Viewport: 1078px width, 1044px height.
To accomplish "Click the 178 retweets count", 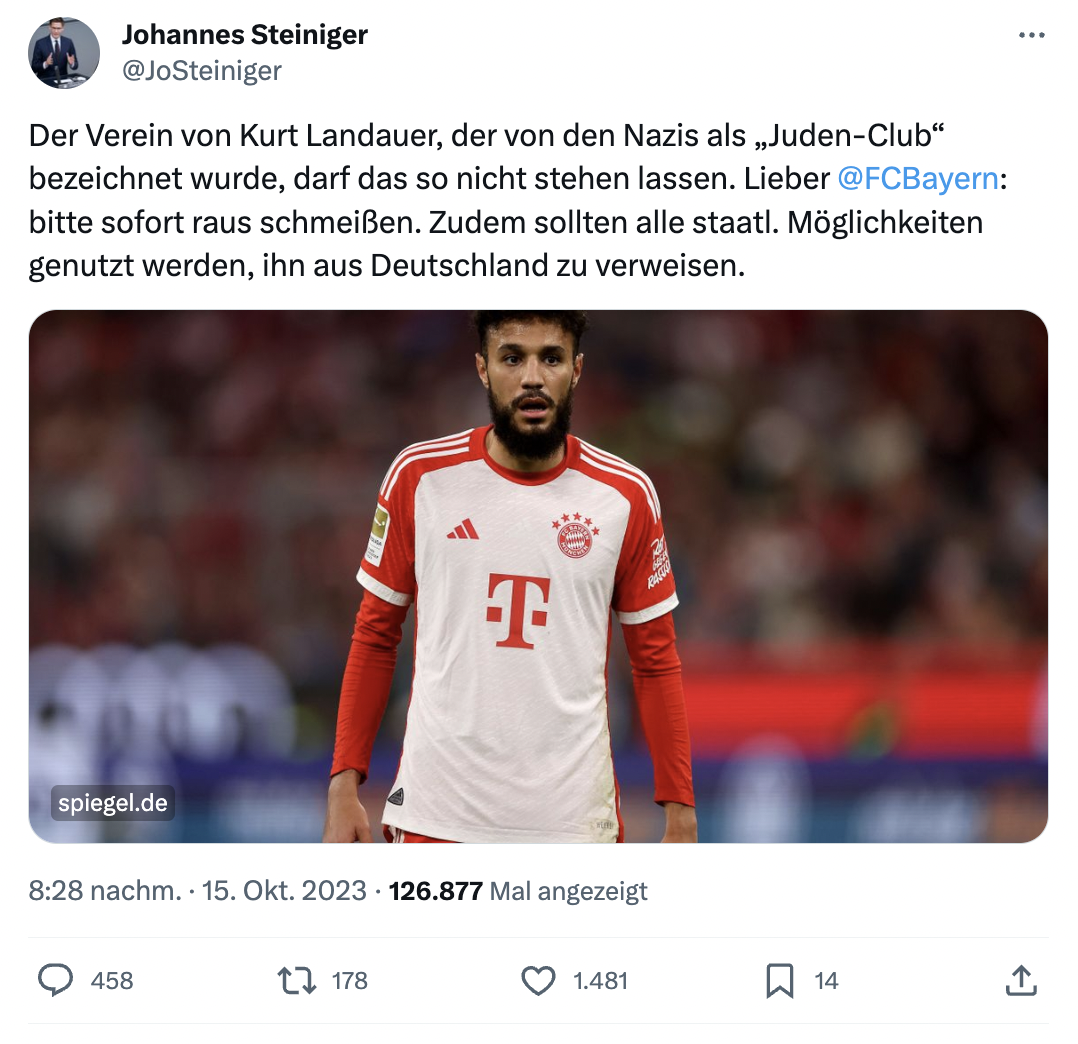I will [350, 981].
